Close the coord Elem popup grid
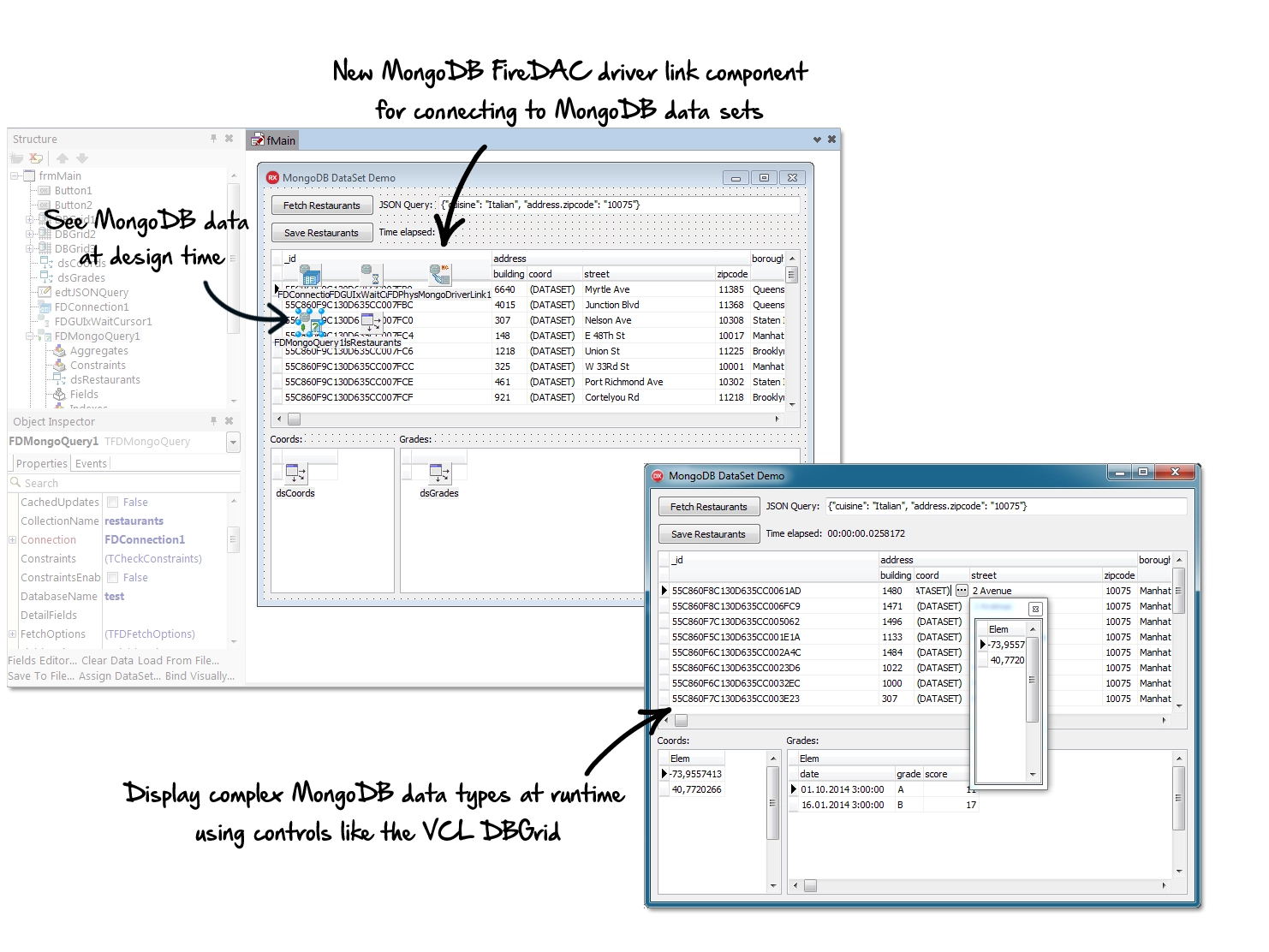Screen dimensions: 1269x952 (x=1035, y=609)
